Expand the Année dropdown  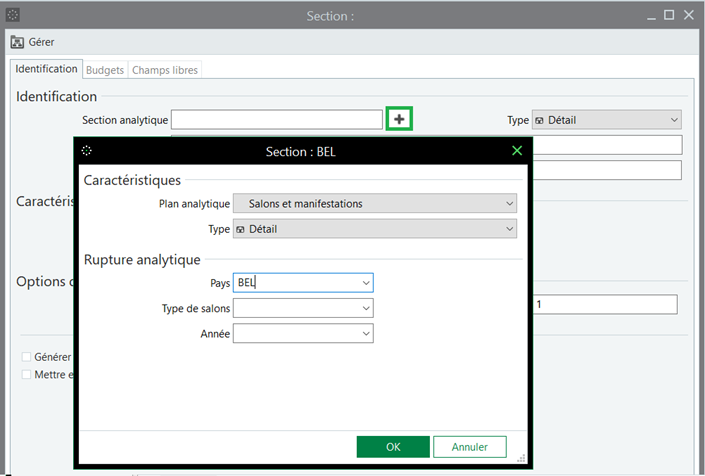click(366, 334)
